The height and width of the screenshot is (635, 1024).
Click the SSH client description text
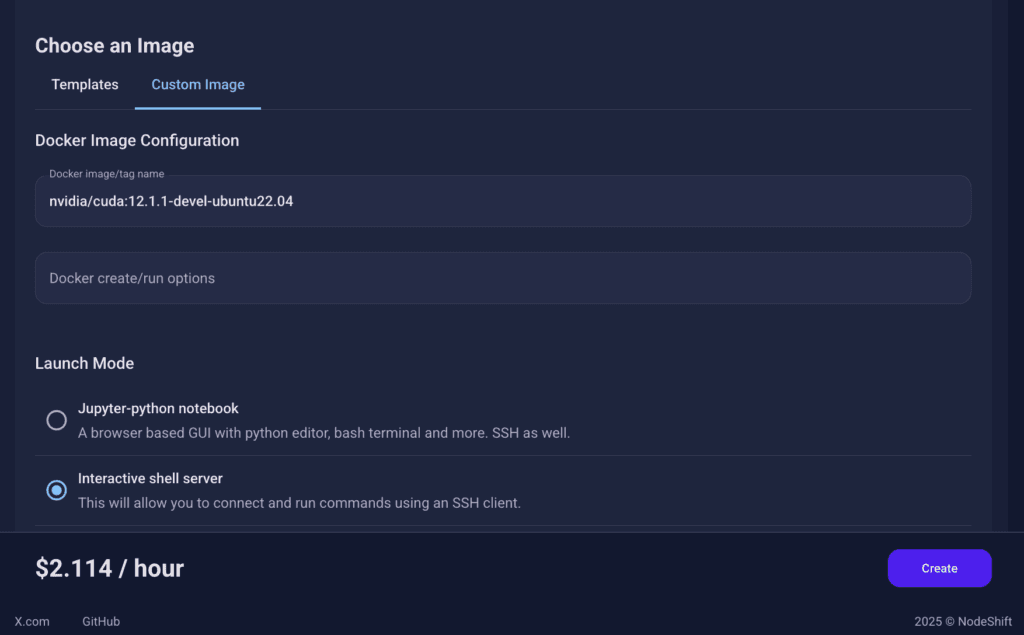(x=299, y=503)
